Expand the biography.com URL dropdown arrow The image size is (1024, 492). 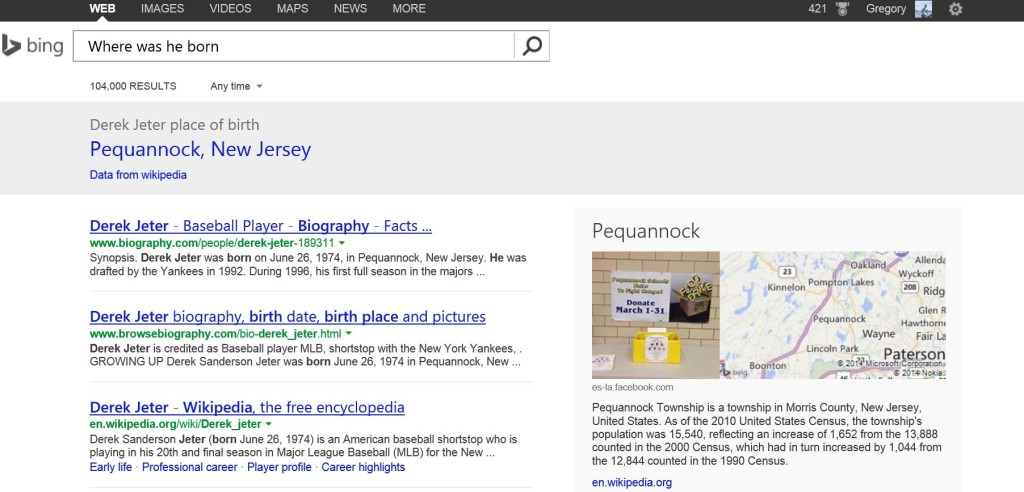click(x=343, y=243)
